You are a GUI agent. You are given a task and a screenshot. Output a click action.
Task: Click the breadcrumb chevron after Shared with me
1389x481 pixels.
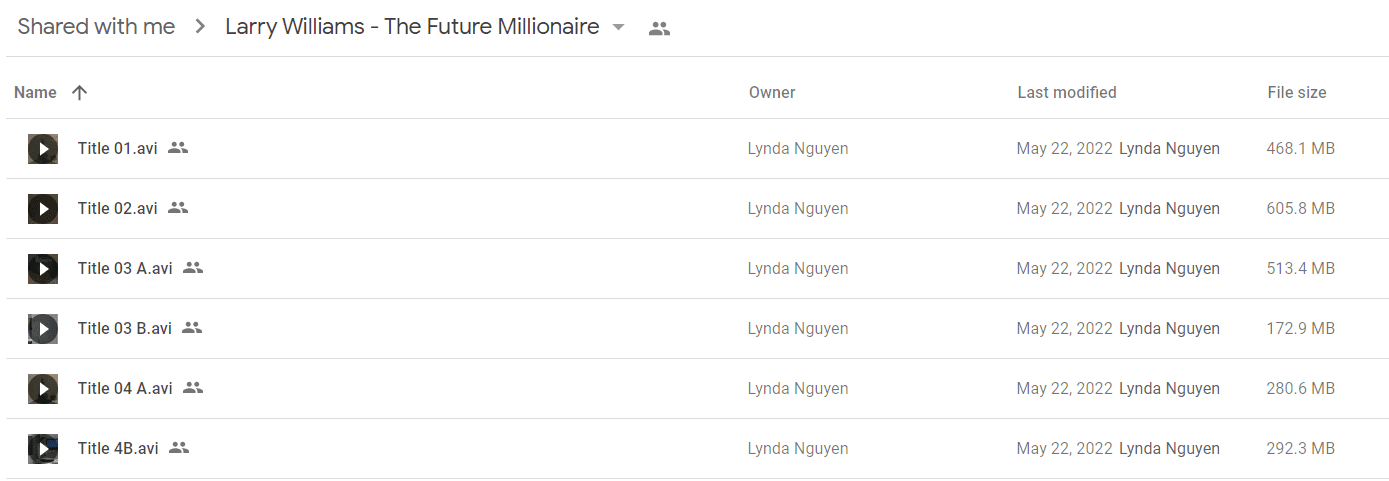tap(200, 27)
